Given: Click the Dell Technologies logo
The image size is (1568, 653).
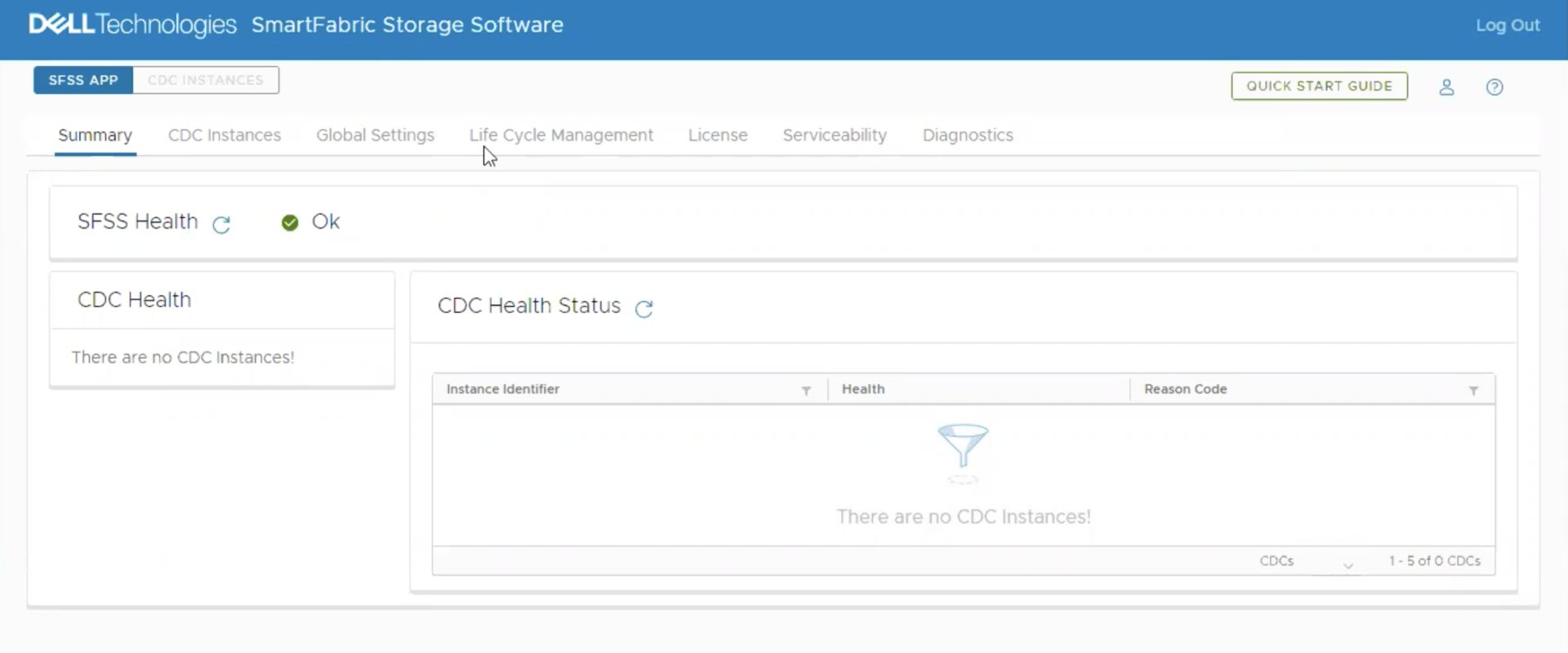Looking at the screenshot, I should [132, 24].
